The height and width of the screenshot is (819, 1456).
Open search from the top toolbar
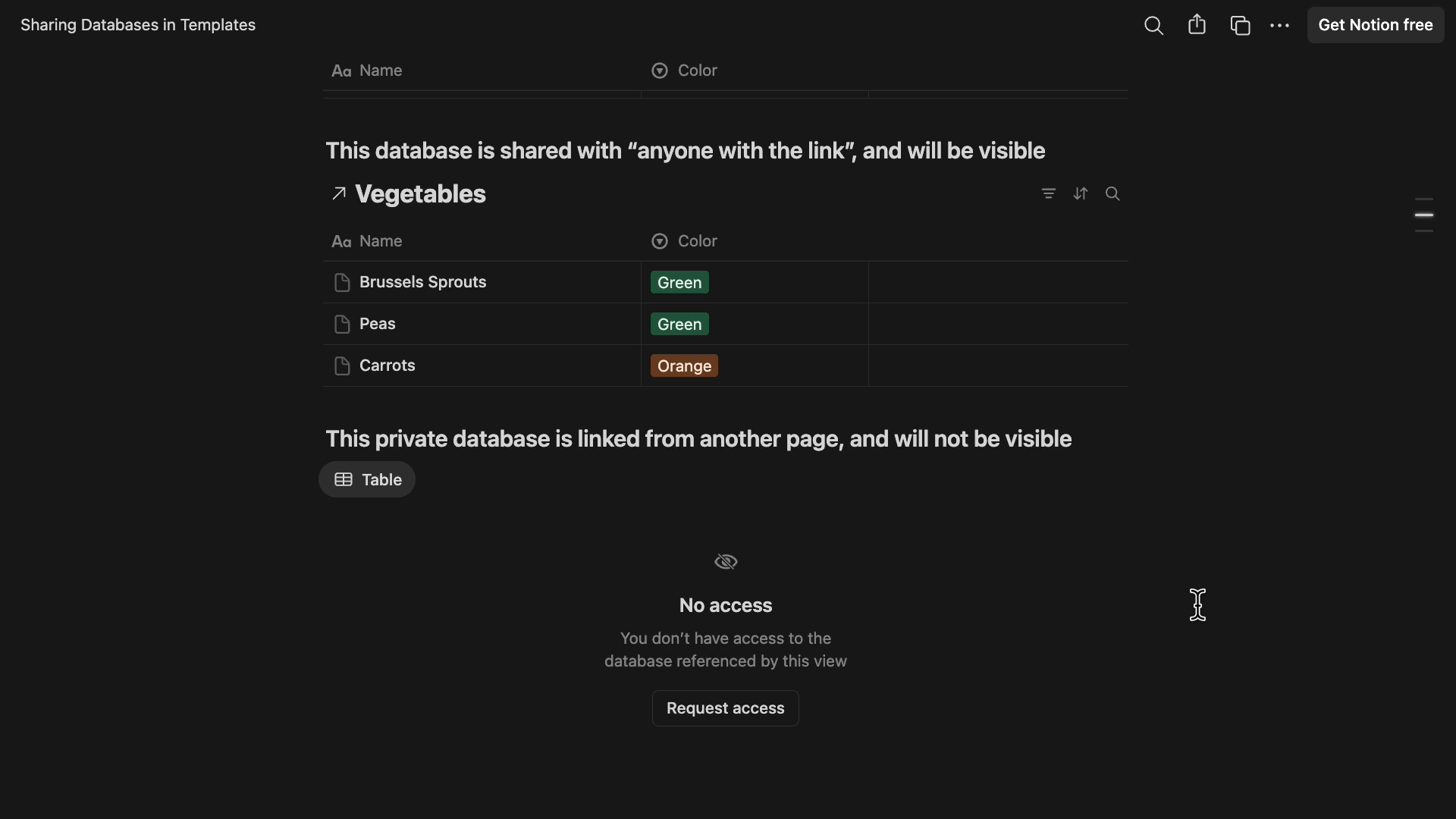coord(1153,25)
